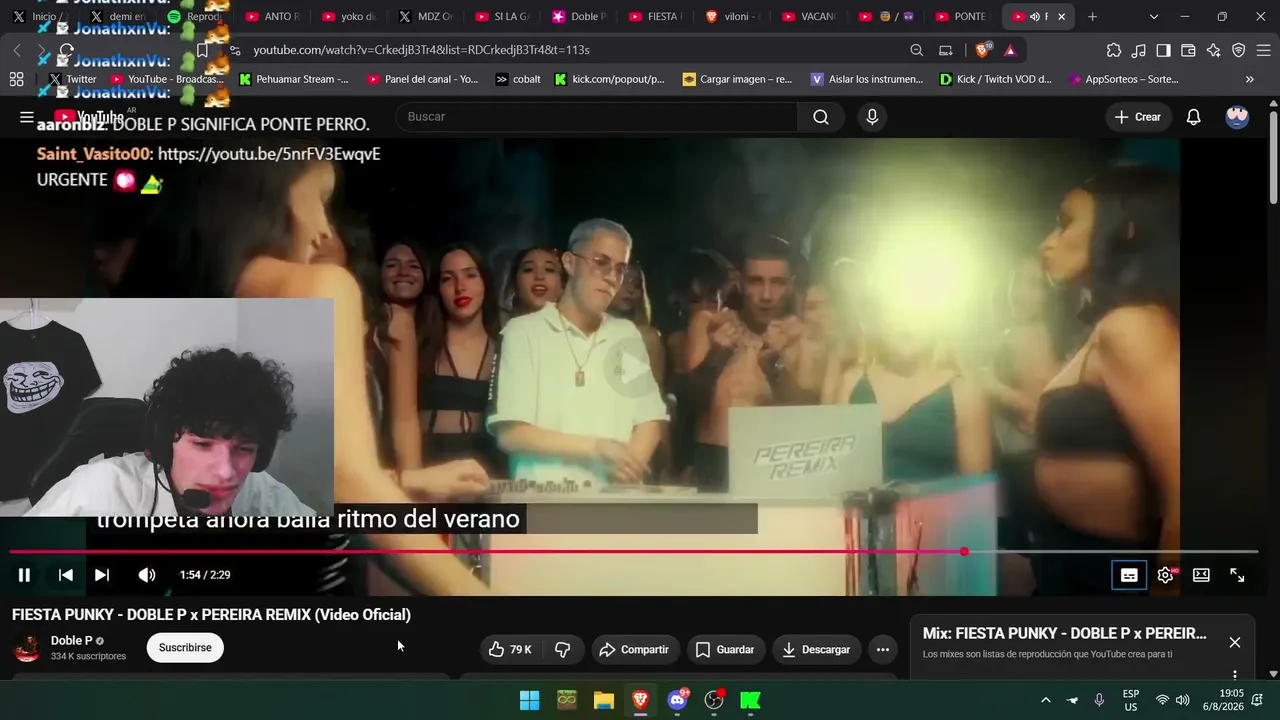Image resolution: width=1280 pixels, height=720 pixels.
Task: Switch to the yoko tab
Action: click(350, 17)
